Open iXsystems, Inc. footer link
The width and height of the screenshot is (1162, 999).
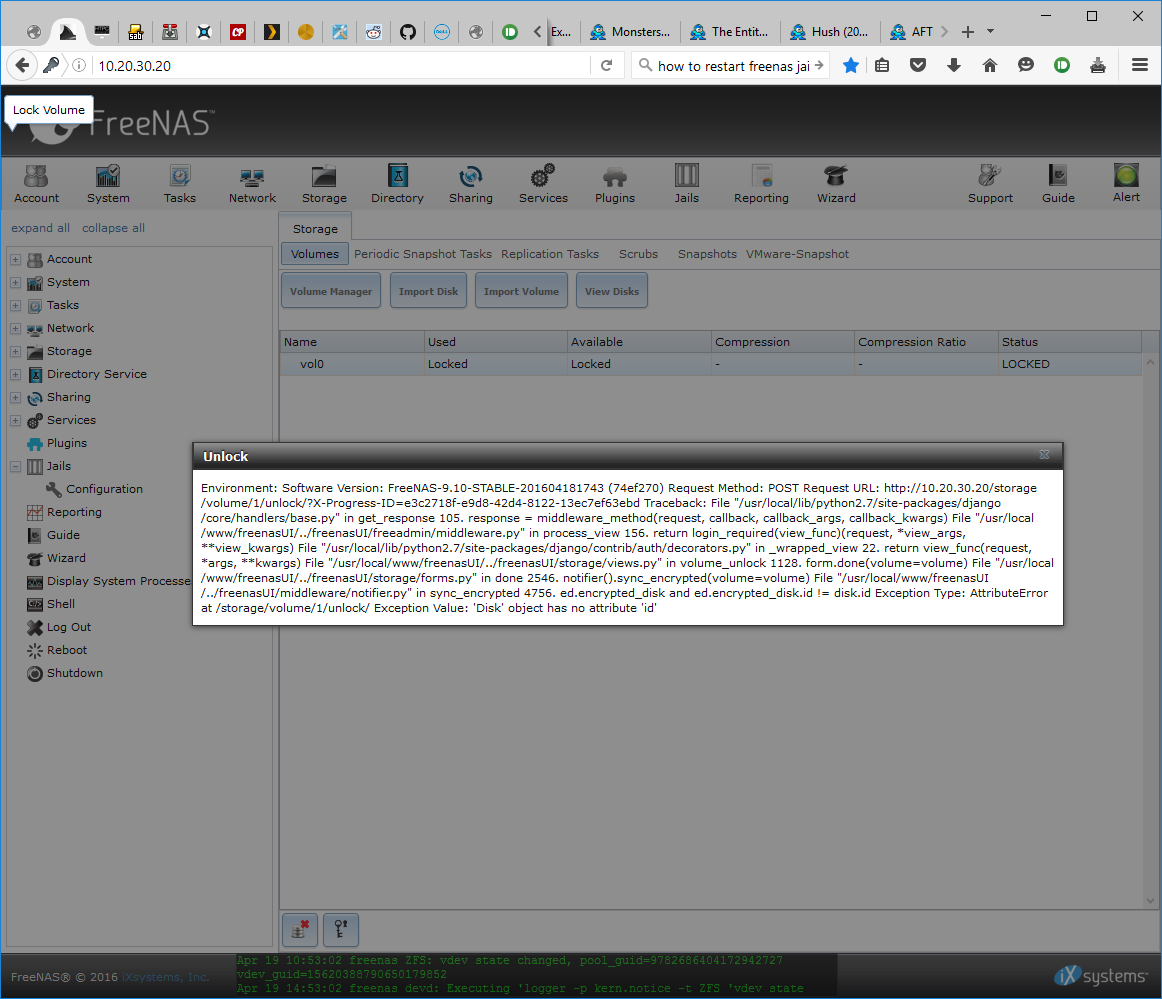point(166,977)
